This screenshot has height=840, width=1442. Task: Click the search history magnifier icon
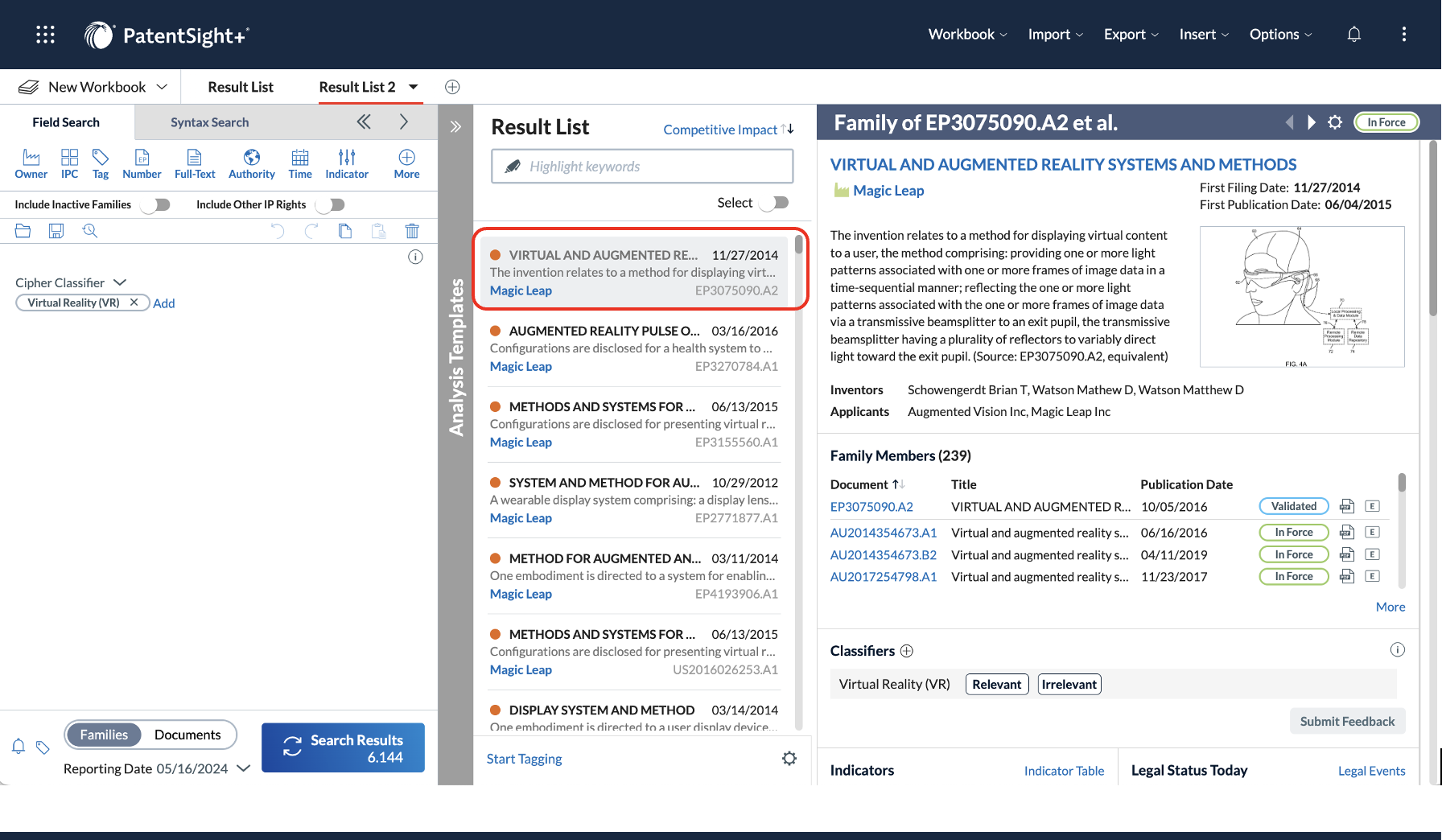coord(90,231)
